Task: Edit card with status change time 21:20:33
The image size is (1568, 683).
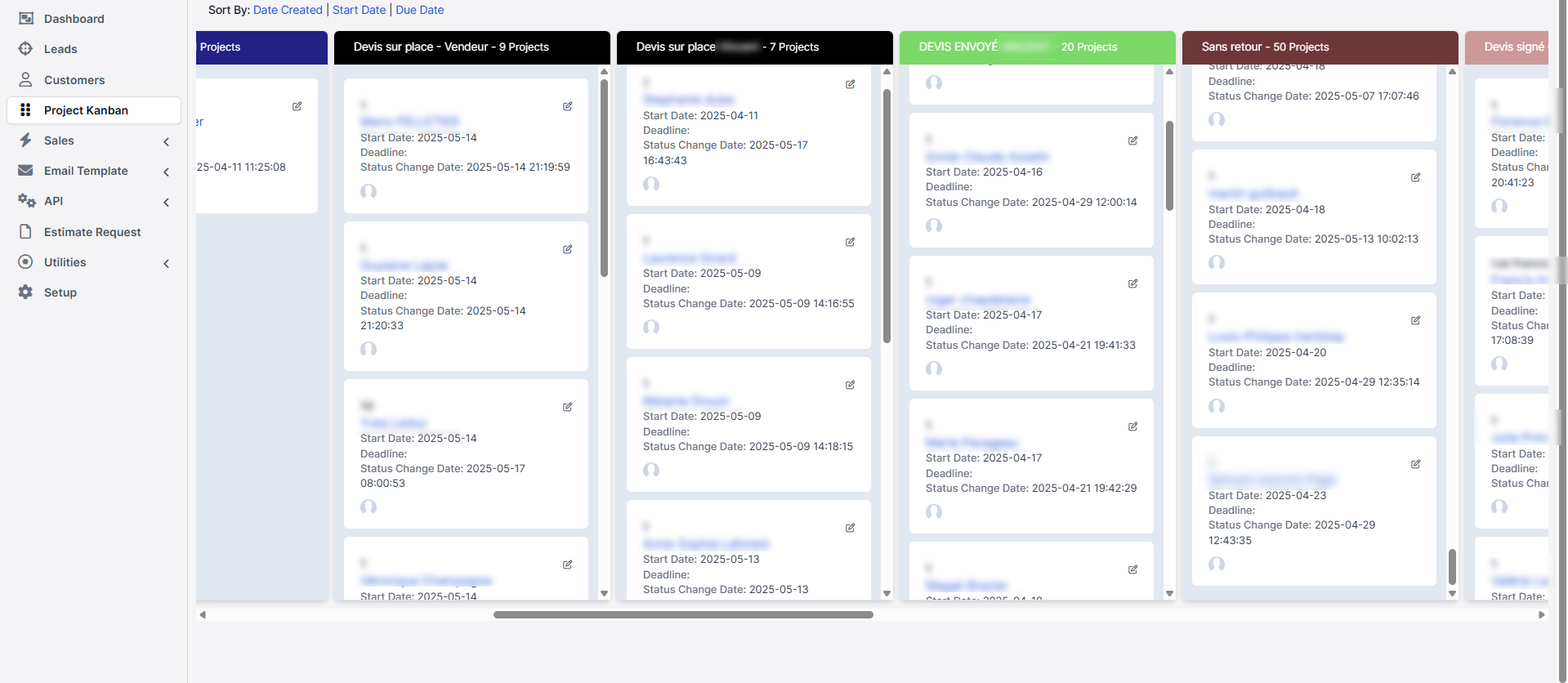Action: (568, 249)
